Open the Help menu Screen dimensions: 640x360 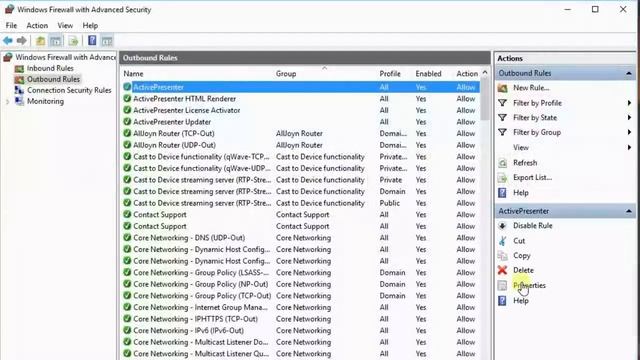[x=90, y=25]
